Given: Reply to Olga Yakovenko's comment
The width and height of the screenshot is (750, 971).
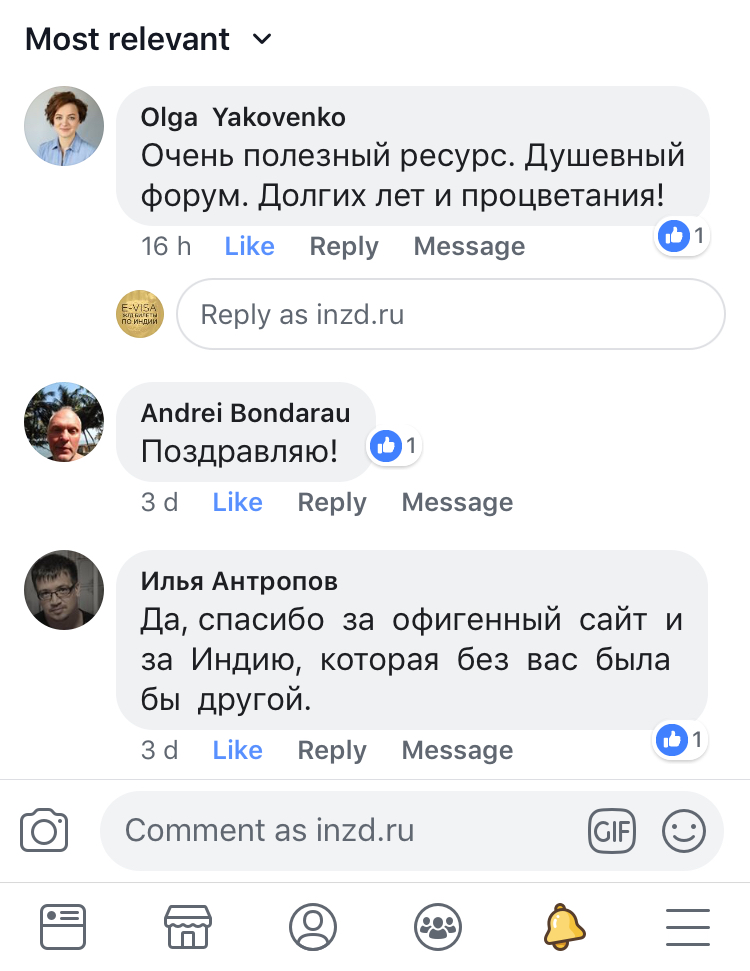Looking at the screenshot, I should click(x=344, y=247).
